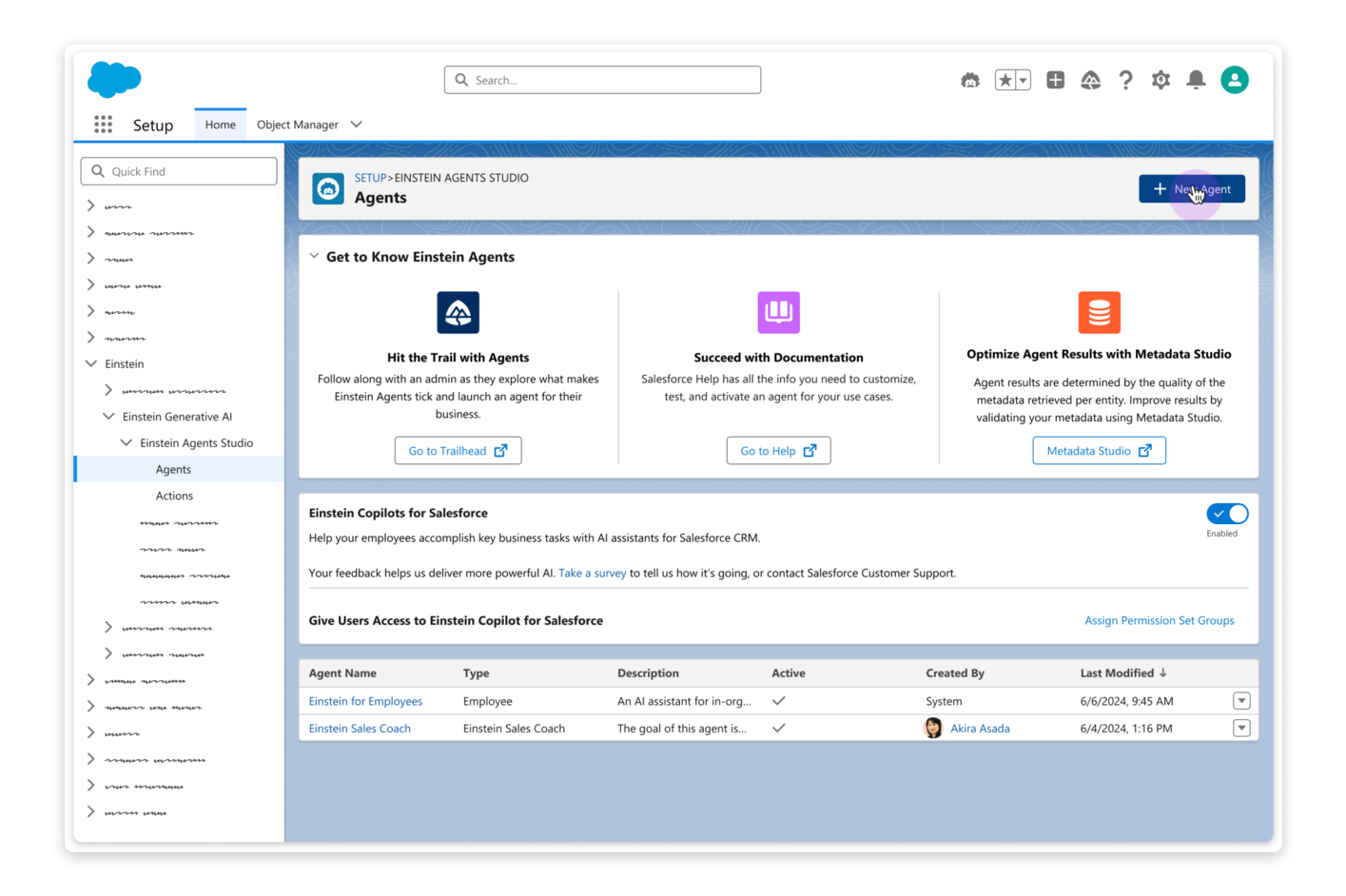Viewport: 1346px width, 896px height.
Task: Open the Akira Asada user link
Action: tap(980, 729)
